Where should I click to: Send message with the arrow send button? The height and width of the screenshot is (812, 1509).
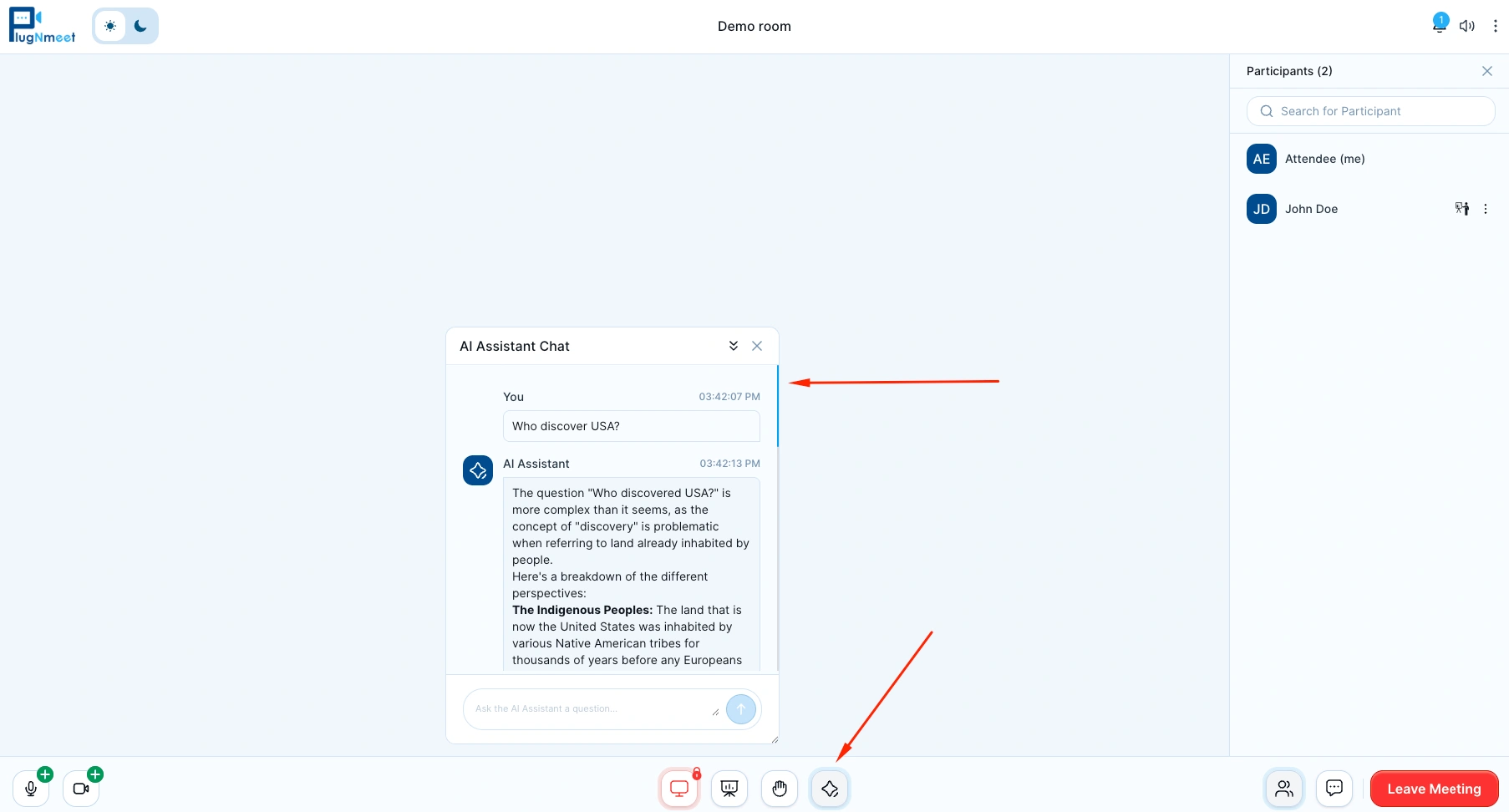740,708
